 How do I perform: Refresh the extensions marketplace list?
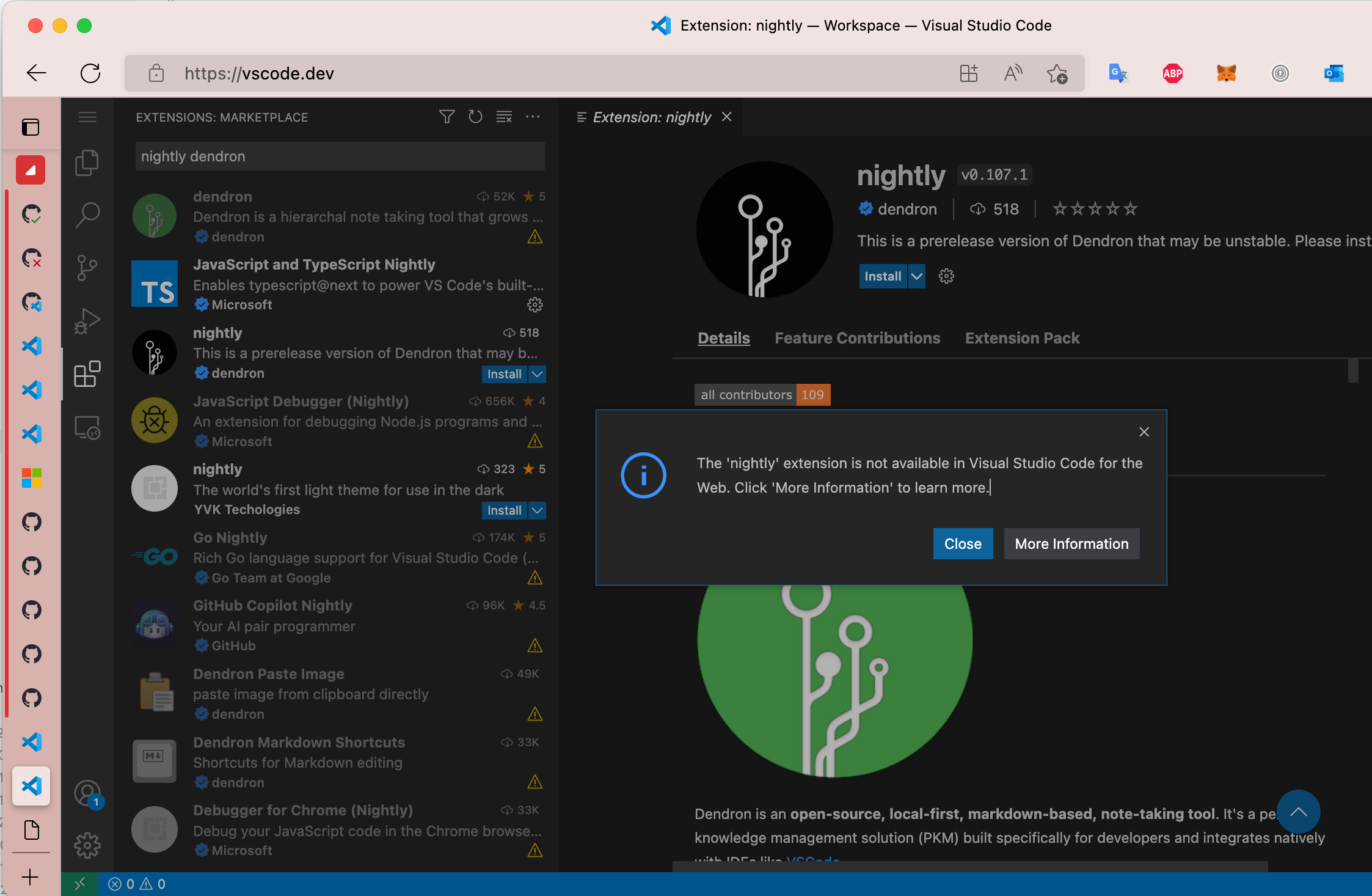[x=475, y=117]
